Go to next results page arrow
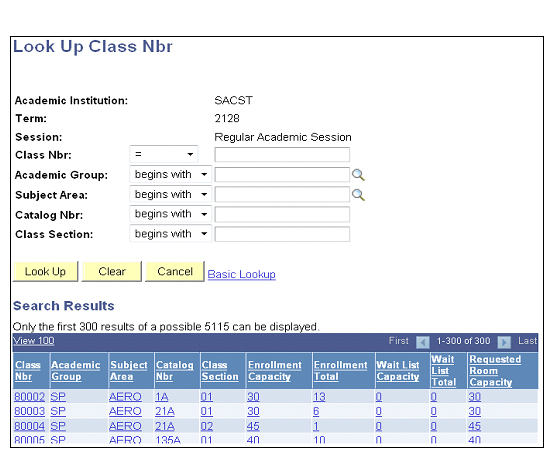This screenshot has height=468, width=552. [504, 342]
